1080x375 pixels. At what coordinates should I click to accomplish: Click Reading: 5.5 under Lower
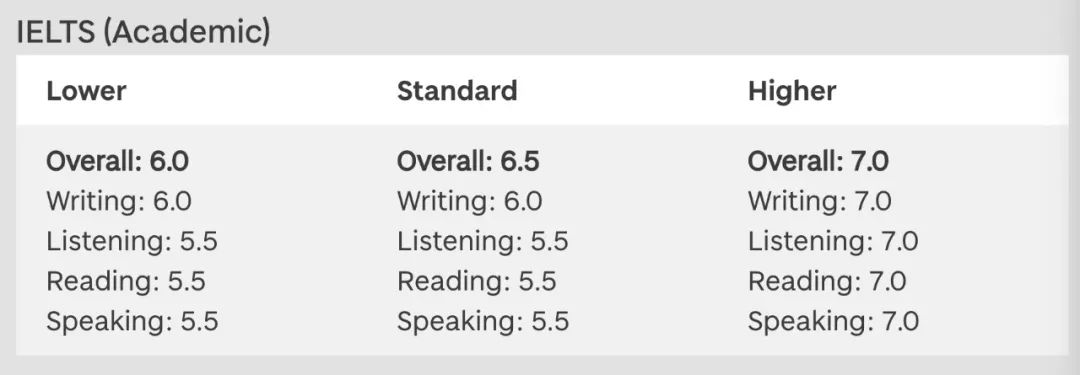125,281
